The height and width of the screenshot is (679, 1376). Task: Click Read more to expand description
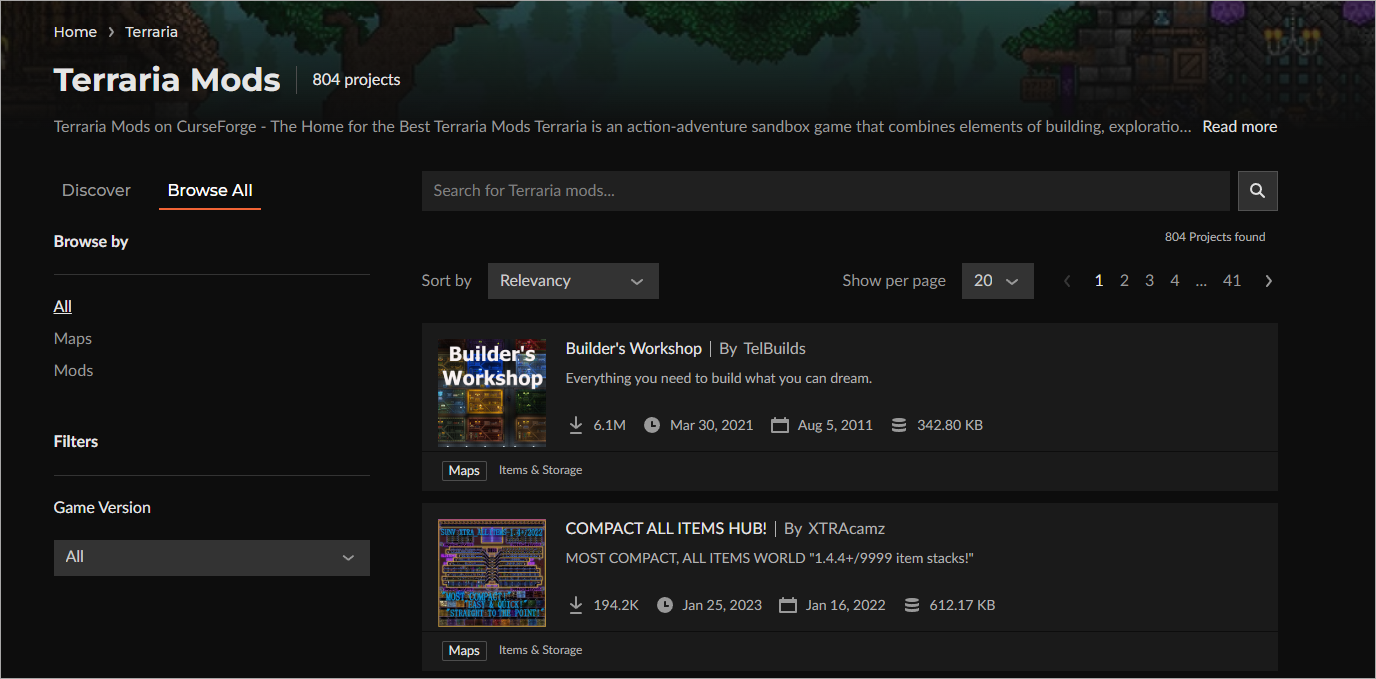[1240, 127]
